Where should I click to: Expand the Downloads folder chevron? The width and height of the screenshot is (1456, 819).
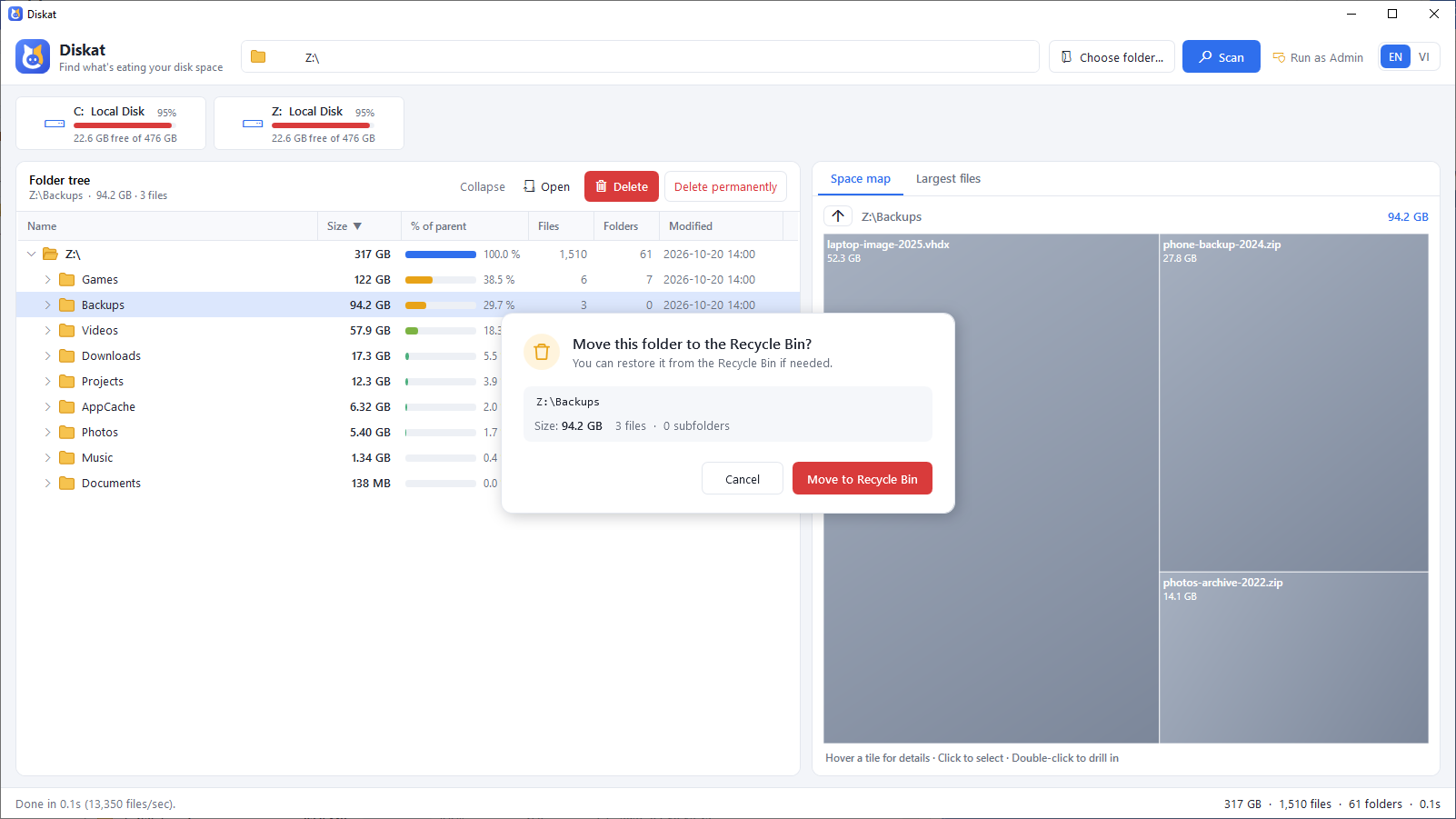coord(47,355)
